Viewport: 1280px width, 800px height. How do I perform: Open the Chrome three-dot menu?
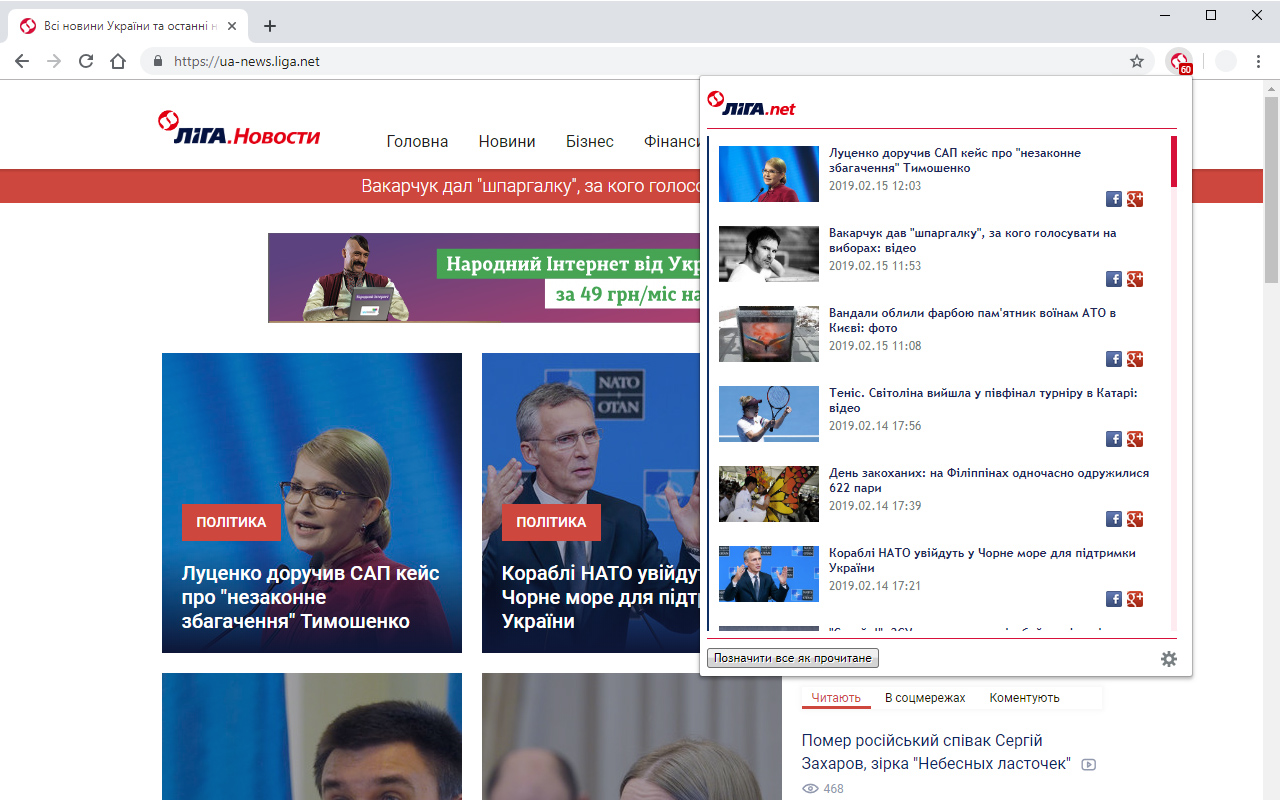pos(1258,61)
